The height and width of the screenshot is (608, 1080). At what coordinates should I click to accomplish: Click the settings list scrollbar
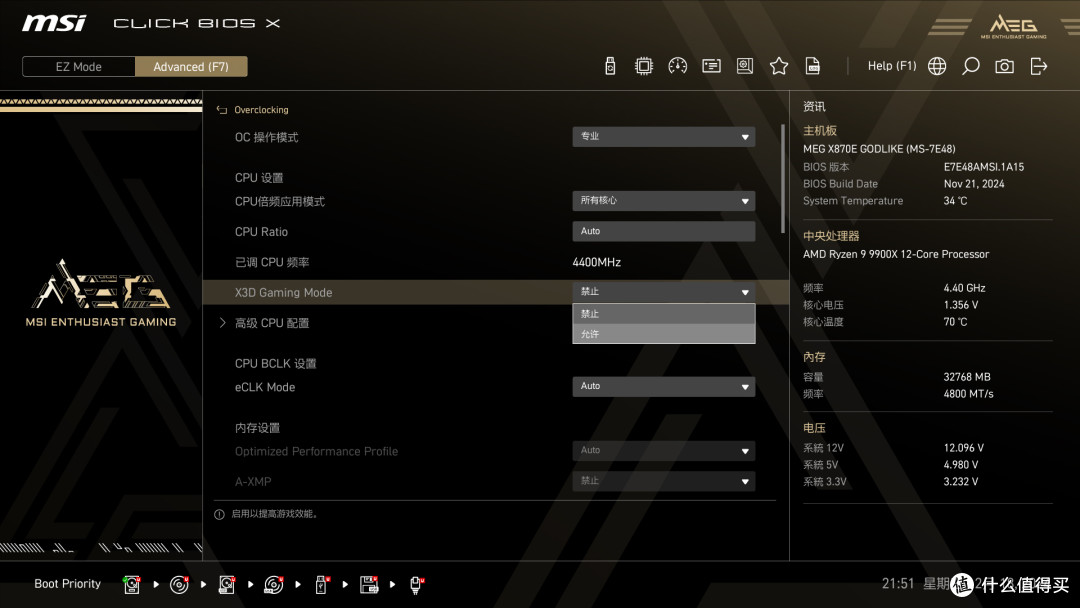pyautogui.click(x=782, y=178)
